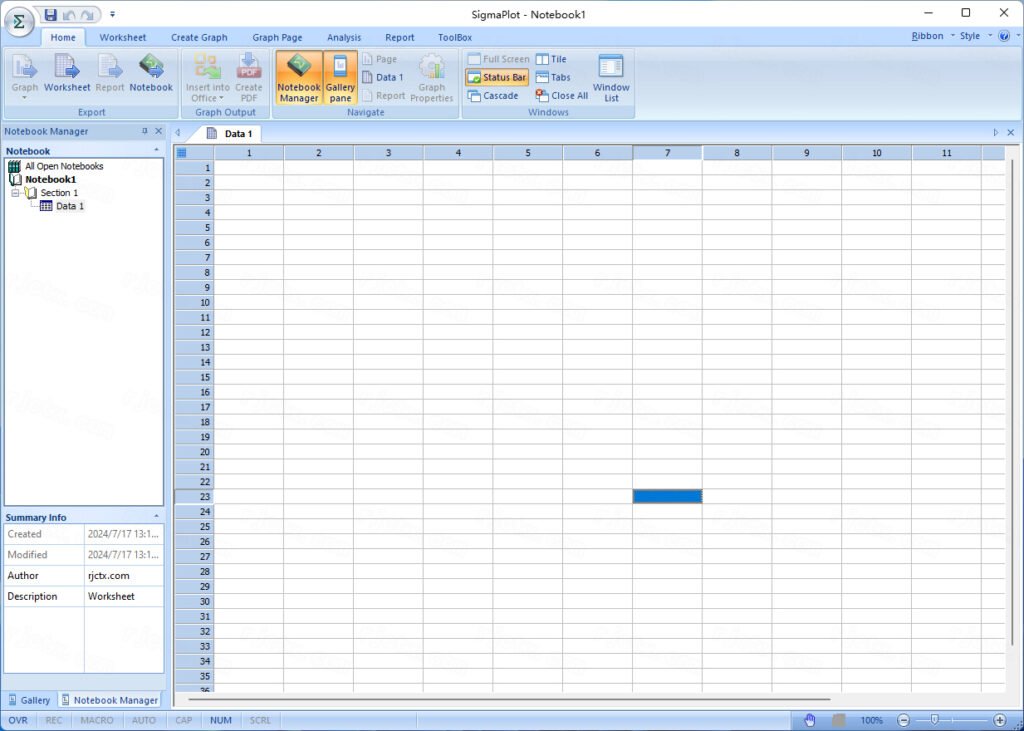Click the worksheet horizontal scrollbar
The width and height of the screenshot is (1024, 731).
click(x=509, y=699)
